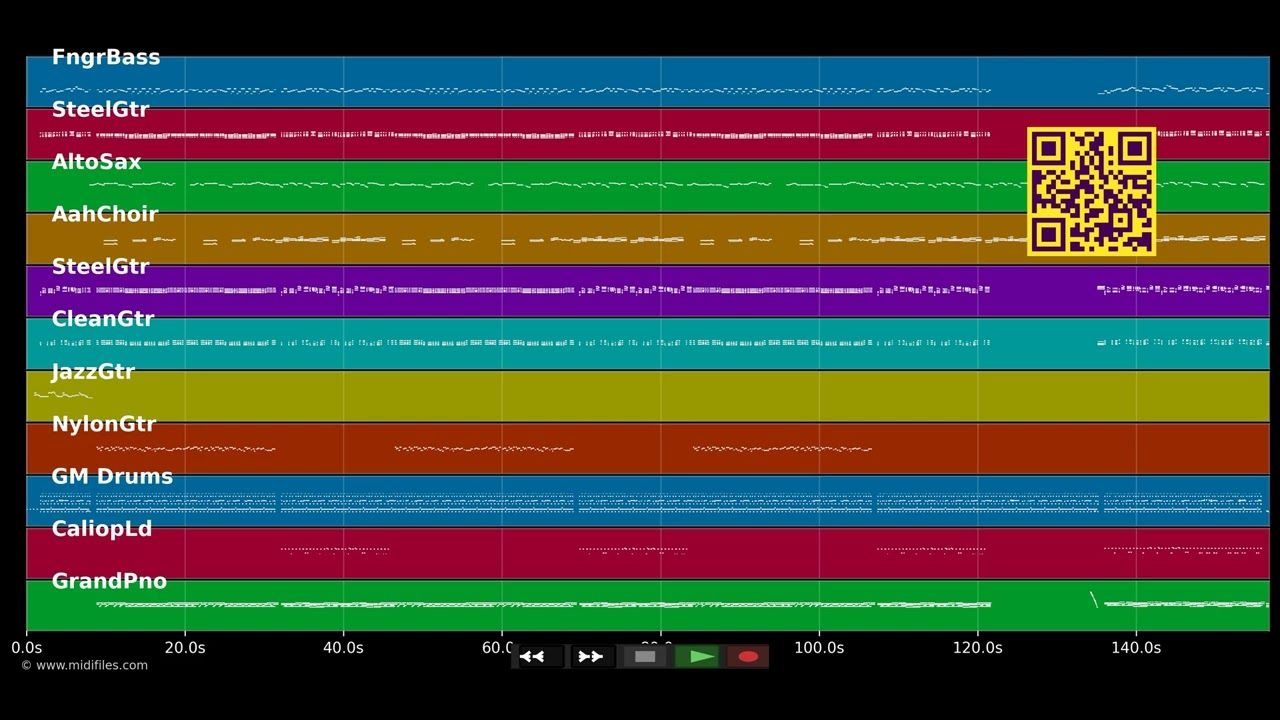Open the www.midifiles.com copyright link
Viewport: 1280px width, 720px height.
click(x=84, y=665)
